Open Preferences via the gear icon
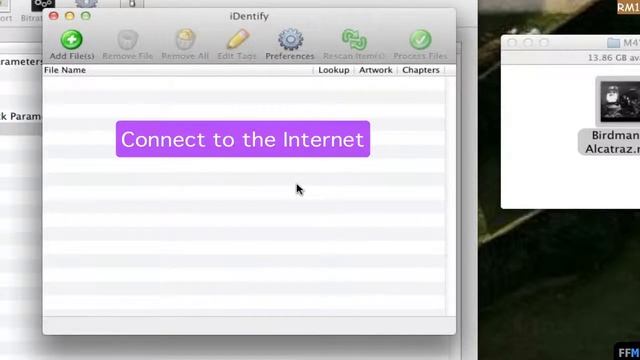 [x=290, y=40]
